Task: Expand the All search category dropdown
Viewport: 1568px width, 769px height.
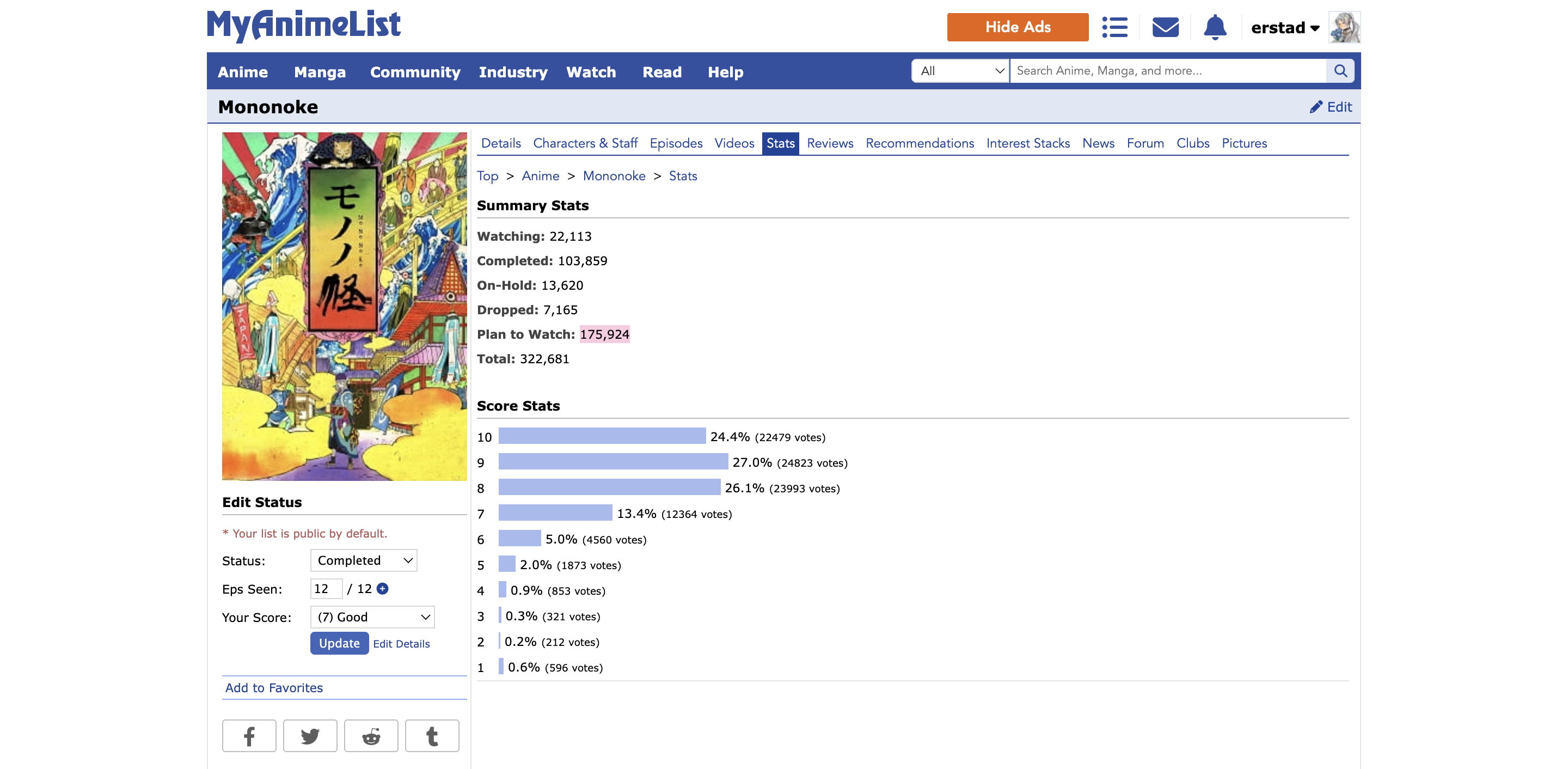Action: pyautogui.click(x=960, y=71)
